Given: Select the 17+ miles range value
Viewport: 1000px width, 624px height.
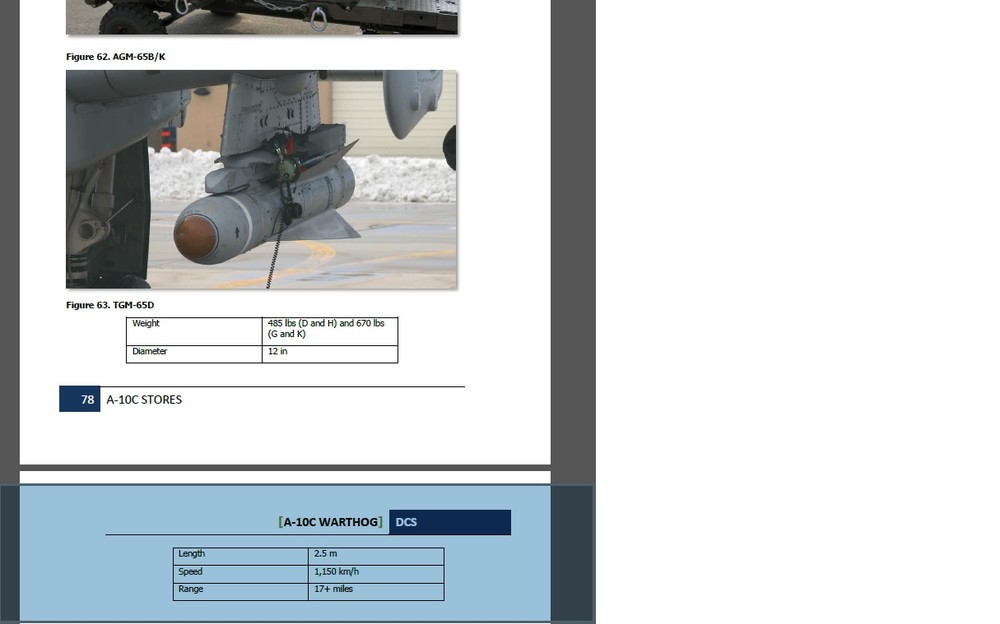Looking at the screenshot, I should click(333, 590).
